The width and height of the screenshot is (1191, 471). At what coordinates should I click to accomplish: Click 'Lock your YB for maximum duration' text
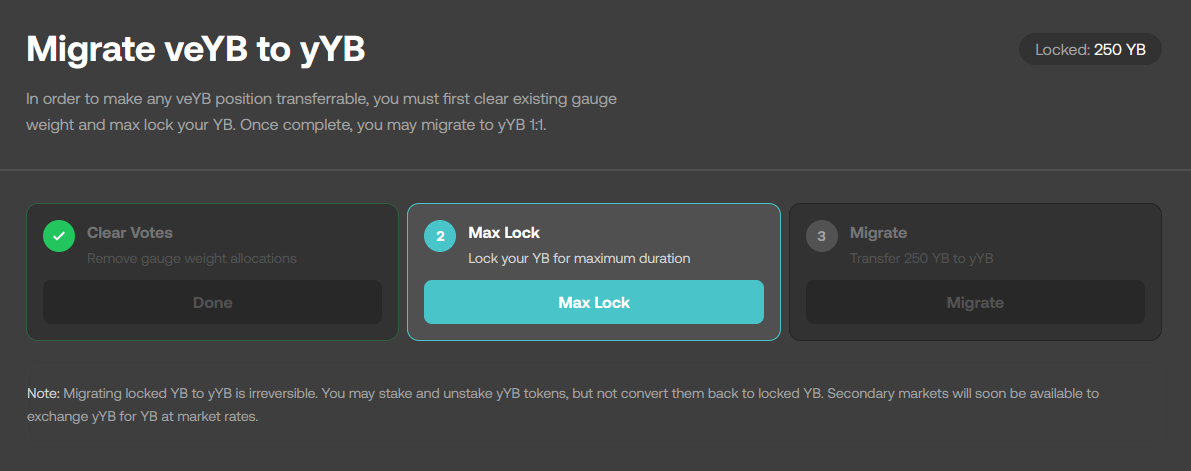[x=580, y=258]
